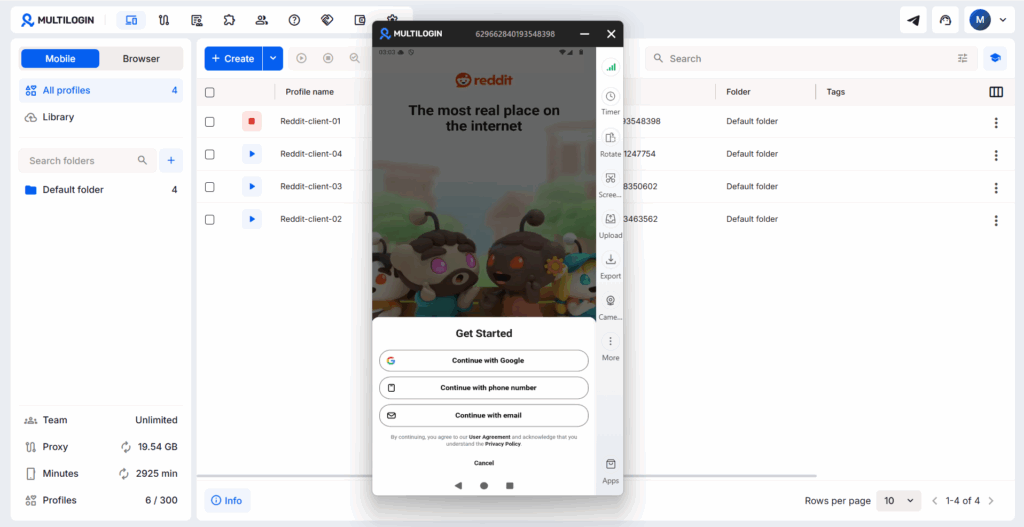Open Camera in the phone side panel
The image size is (1024, 527).
610,307
